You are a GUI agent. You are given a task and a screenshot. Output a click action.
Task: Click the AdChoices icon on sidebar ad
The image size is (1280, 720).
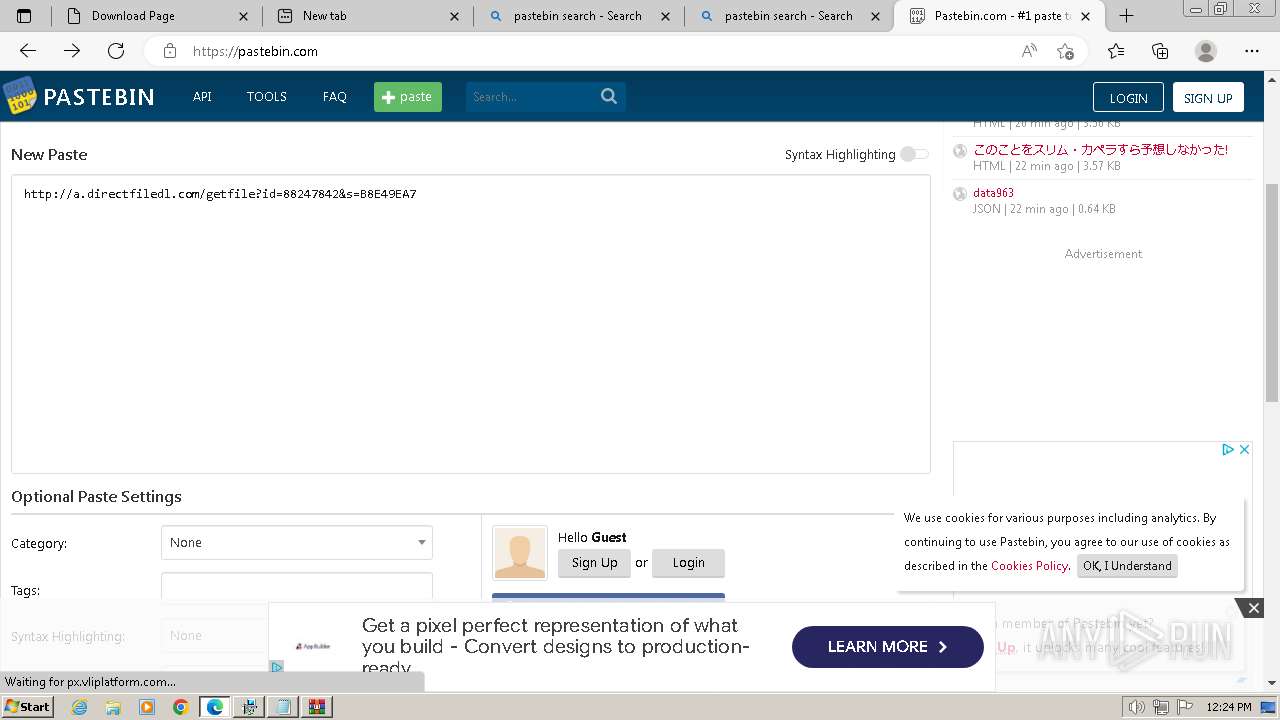(1227, 449)
